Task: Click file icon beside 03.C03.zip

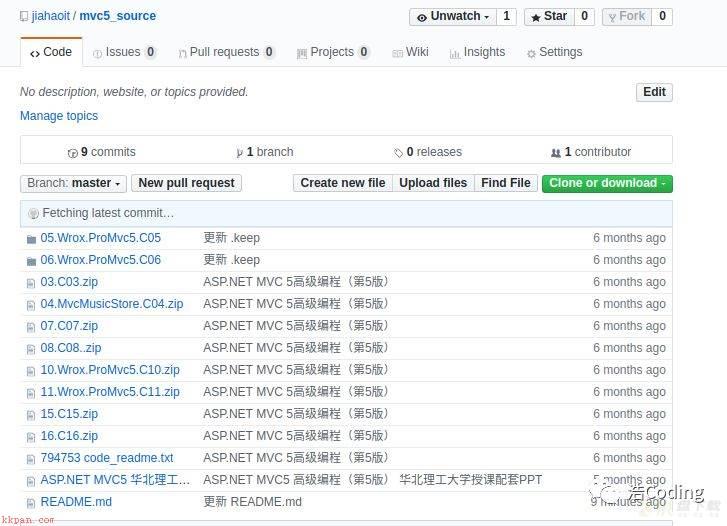Action: [31, 283]
